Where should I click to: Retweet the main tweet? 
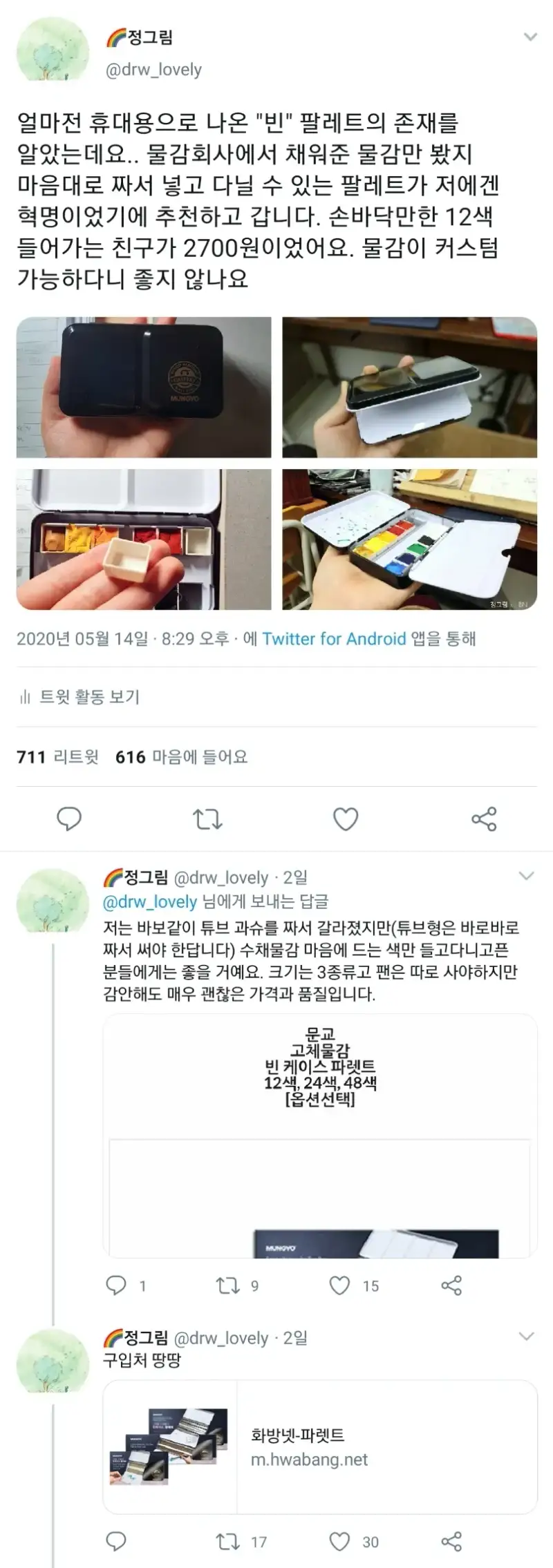click(207, 819)
